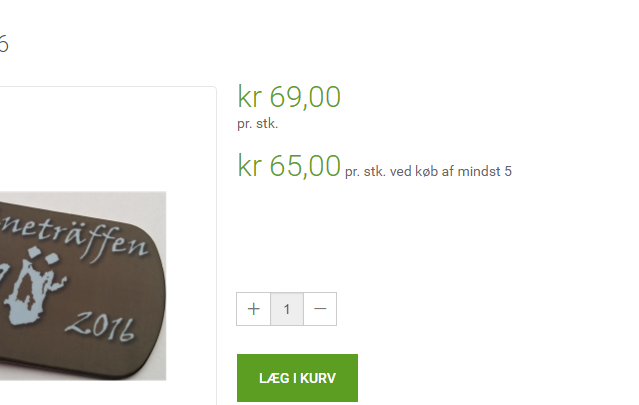Click the partial heading digit 6
Image resolution: width=639 pixels, height=405 pixels.
[x=4, y=44]
